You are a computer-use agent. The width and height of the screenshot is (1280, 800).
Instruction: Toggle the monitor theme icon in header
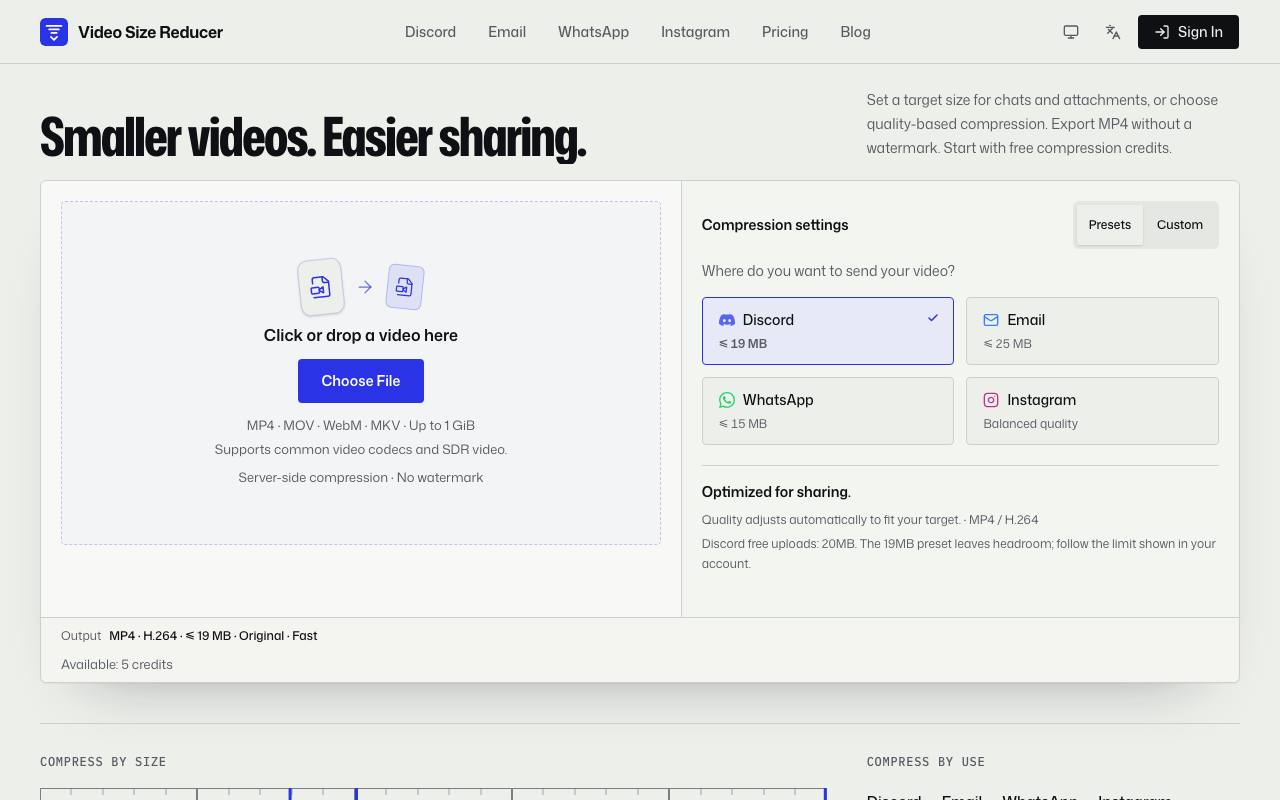(x=1071, y=32)
